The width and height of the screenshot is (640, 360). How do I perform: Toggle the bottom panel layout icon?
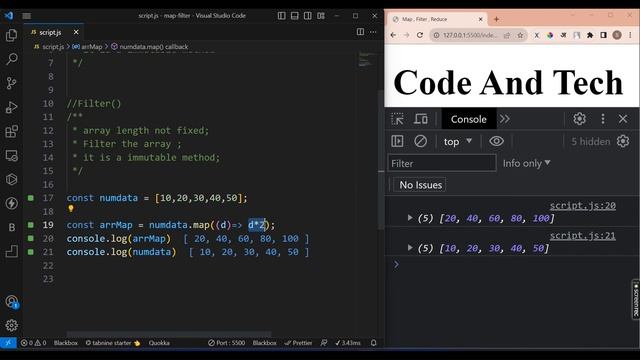pos(295,16)
